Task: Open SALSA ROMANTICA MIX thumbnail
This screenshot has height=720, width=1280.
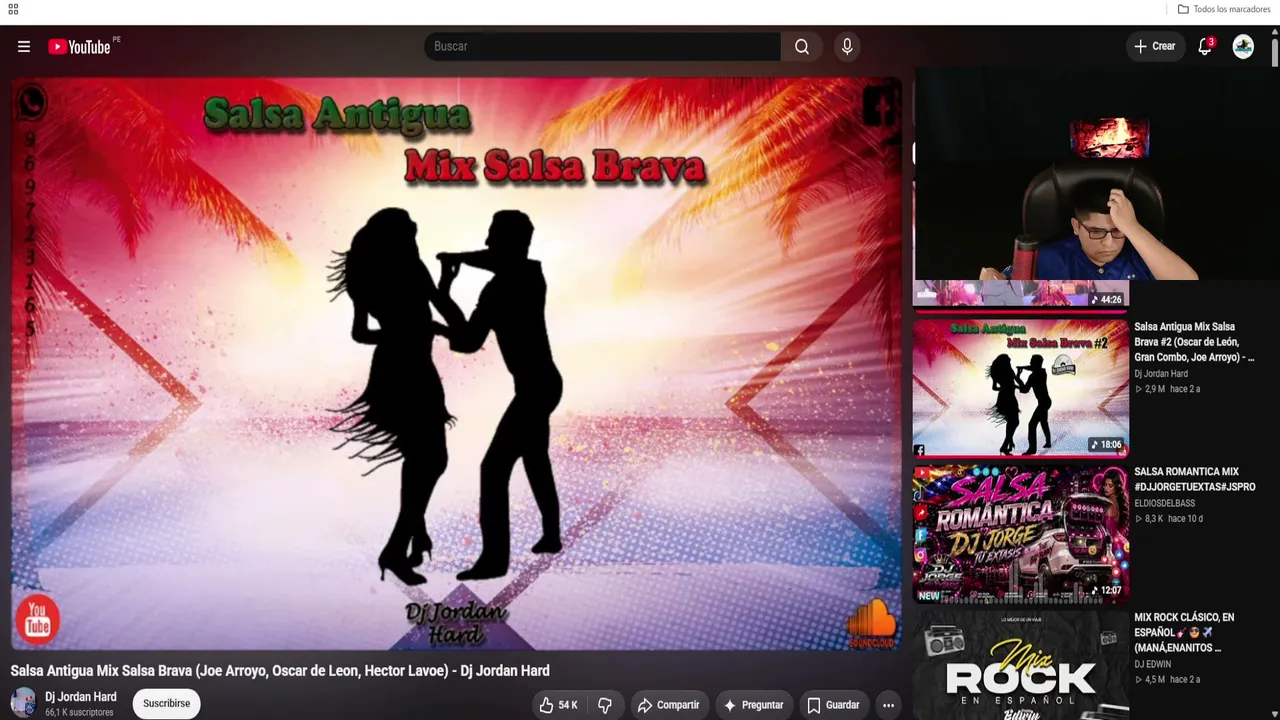Action: [1020, 533]
